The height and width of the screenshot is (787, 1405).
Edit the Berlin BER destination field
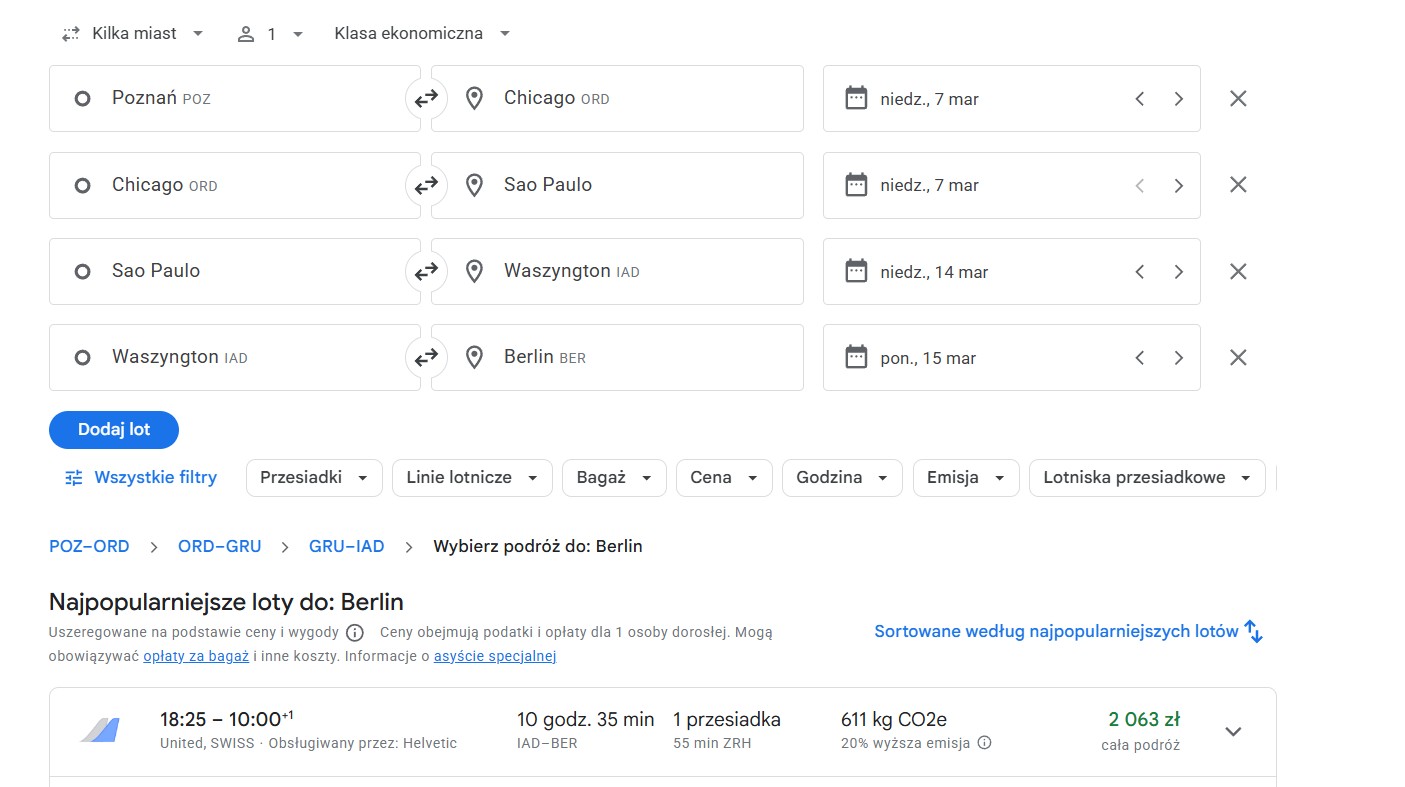click(x=617, y=357)
